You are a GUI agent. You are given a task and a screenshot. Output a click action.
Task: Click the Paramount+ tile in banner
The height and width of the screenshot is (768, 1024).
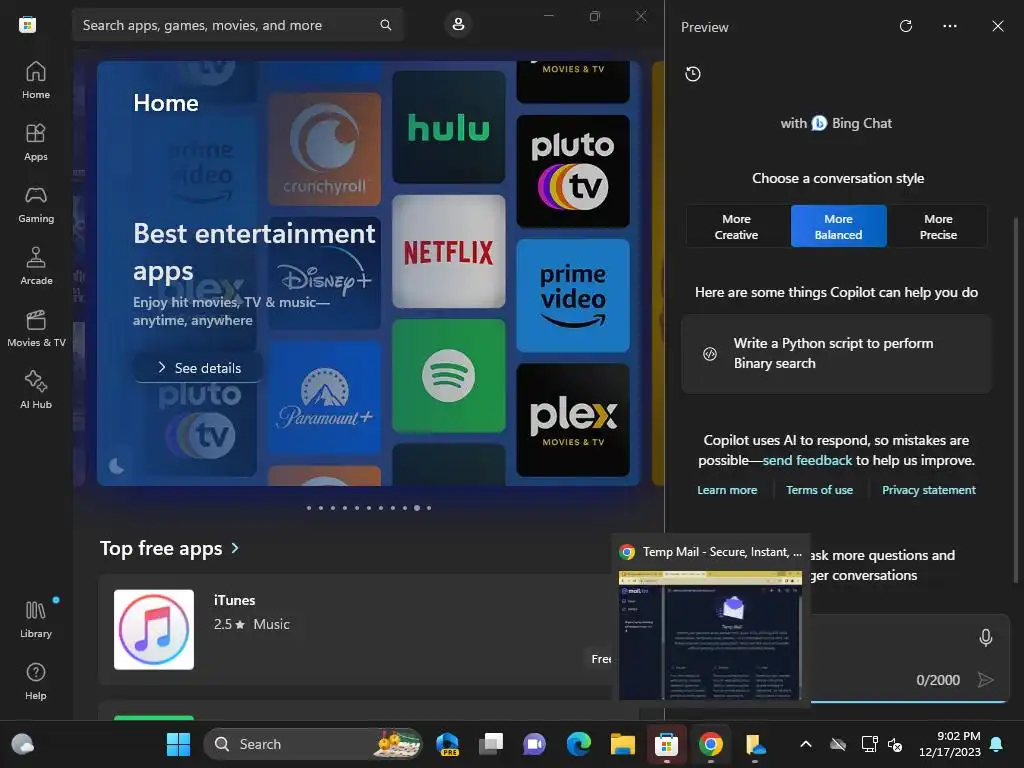[325, 397]
